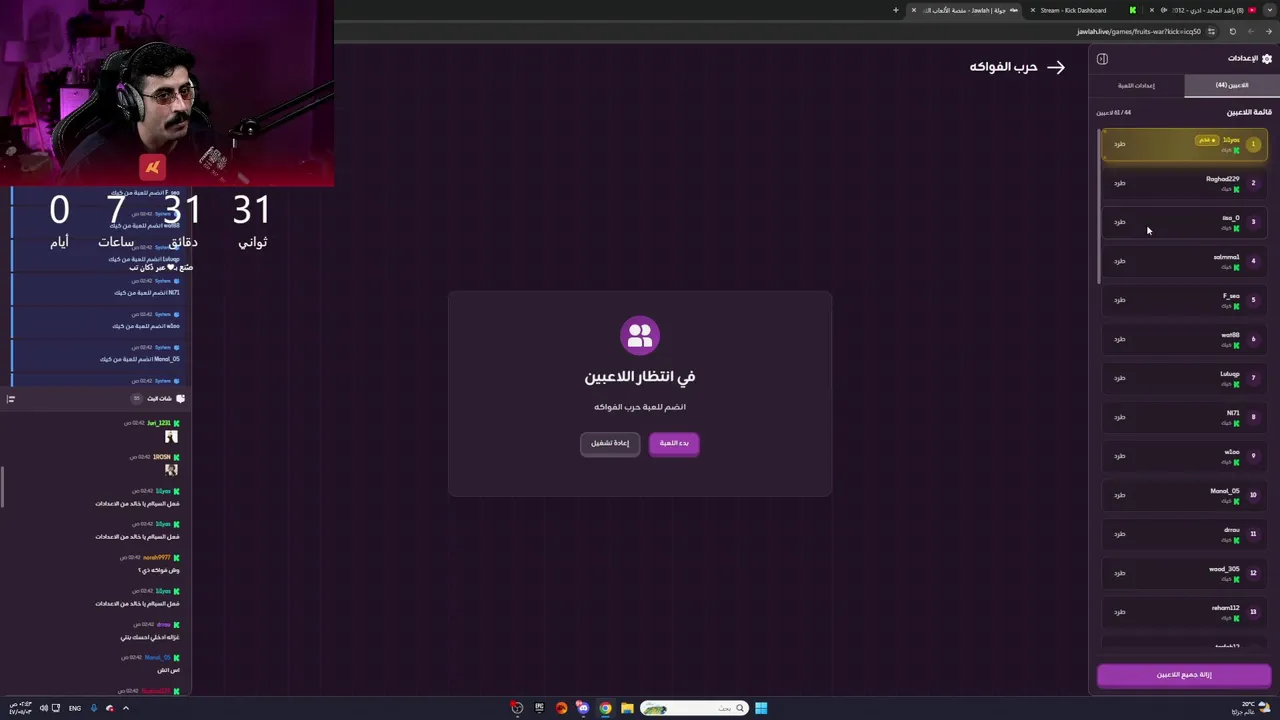The image size is (1280, 720).
Task: Open site settings icon in address bar
Action: point(1213,31)
